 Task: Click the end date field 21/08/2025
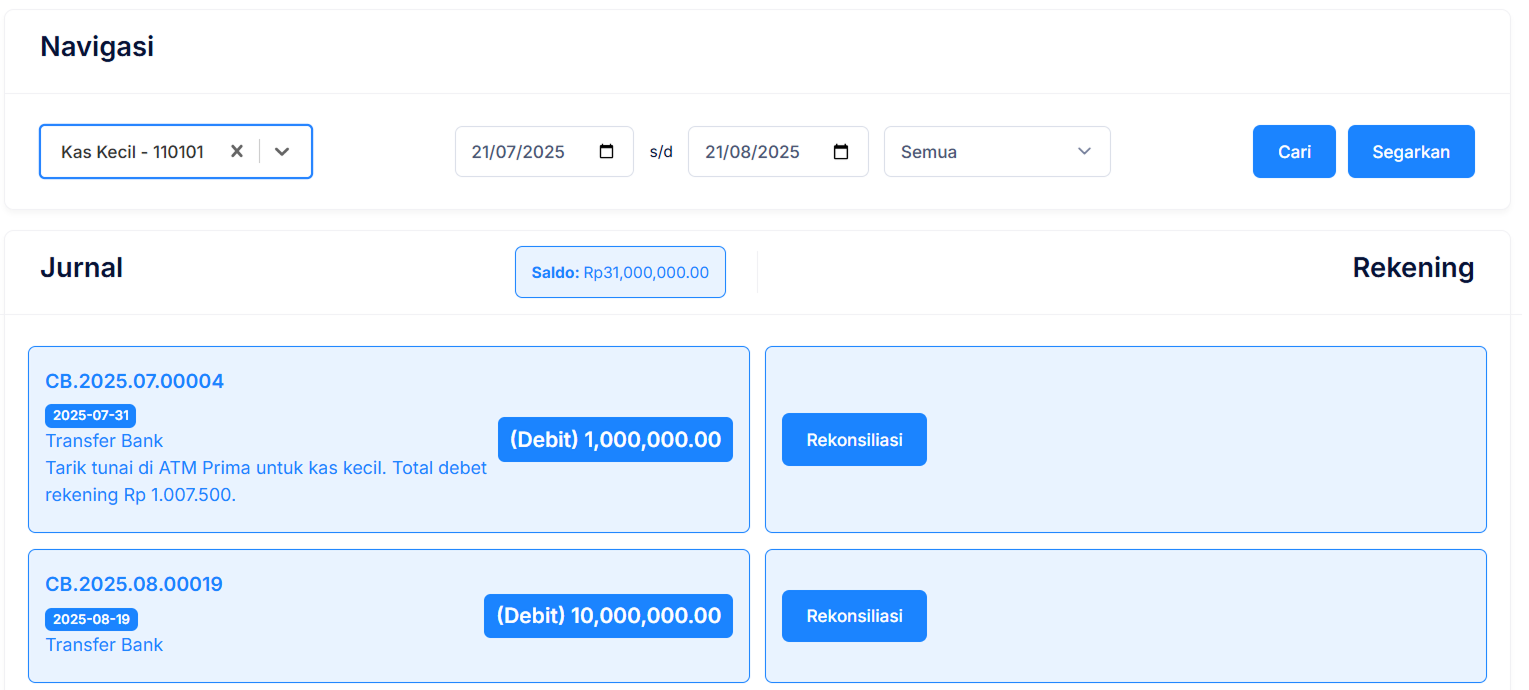click(753, 152)
